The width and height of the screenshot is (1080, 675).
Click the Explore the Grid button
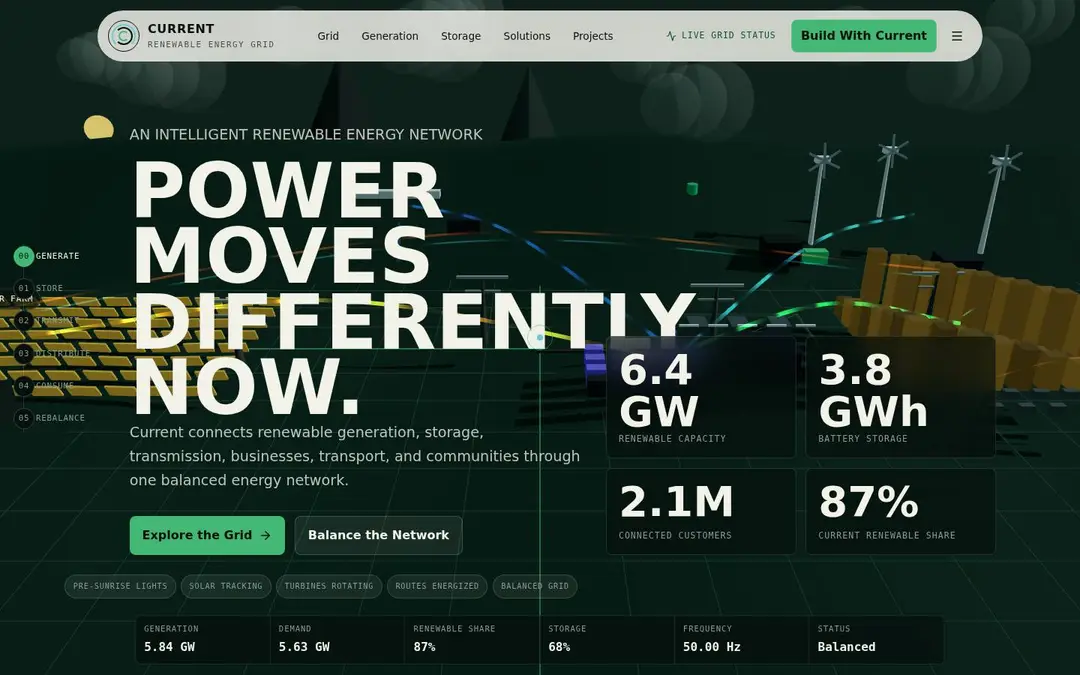pyautogui.click(x=207, y=535)
